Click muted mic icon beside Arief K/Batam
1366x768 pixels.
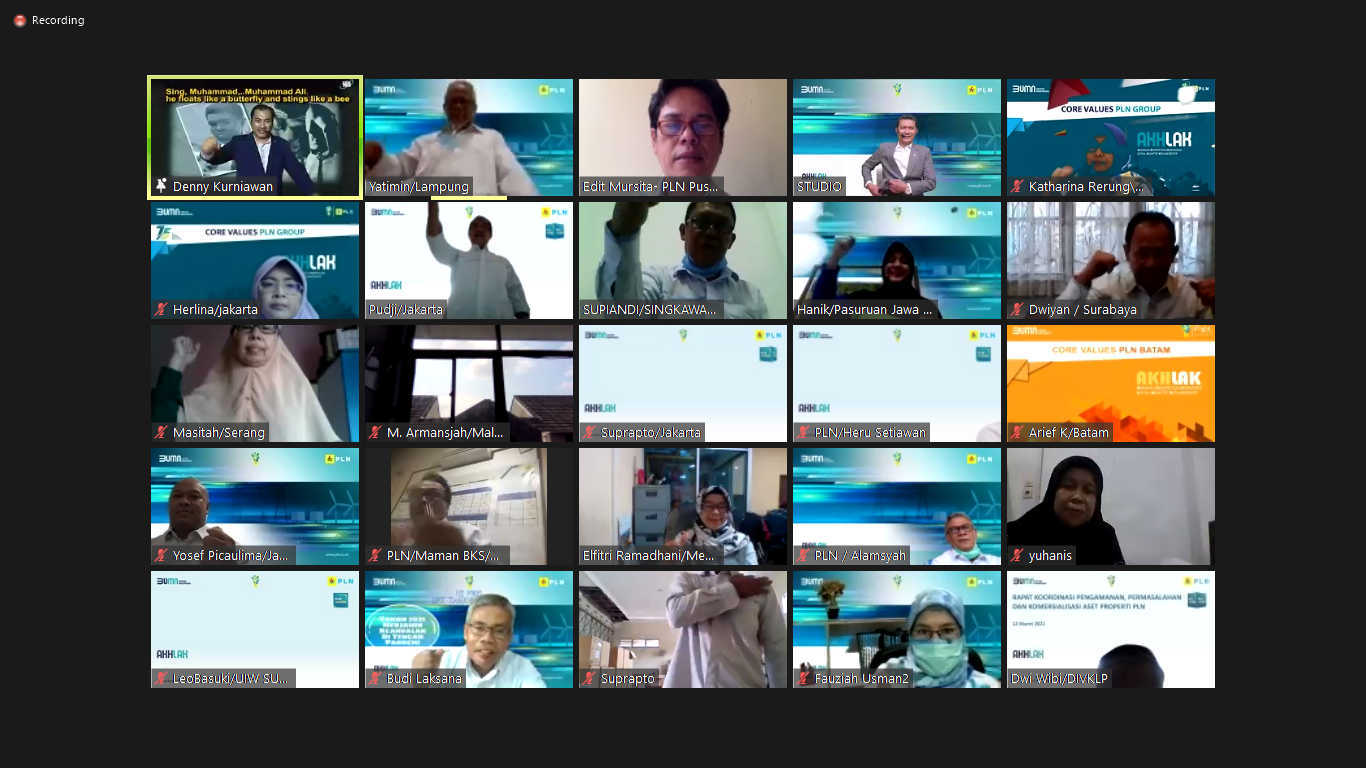1018,433
